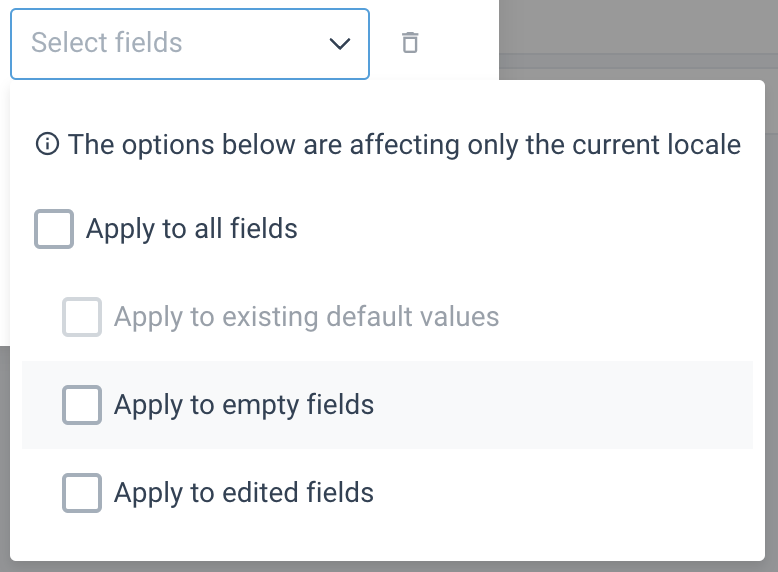Click the trash delete icon
This screenshot has width=778, height=572.
coord(410,43)
